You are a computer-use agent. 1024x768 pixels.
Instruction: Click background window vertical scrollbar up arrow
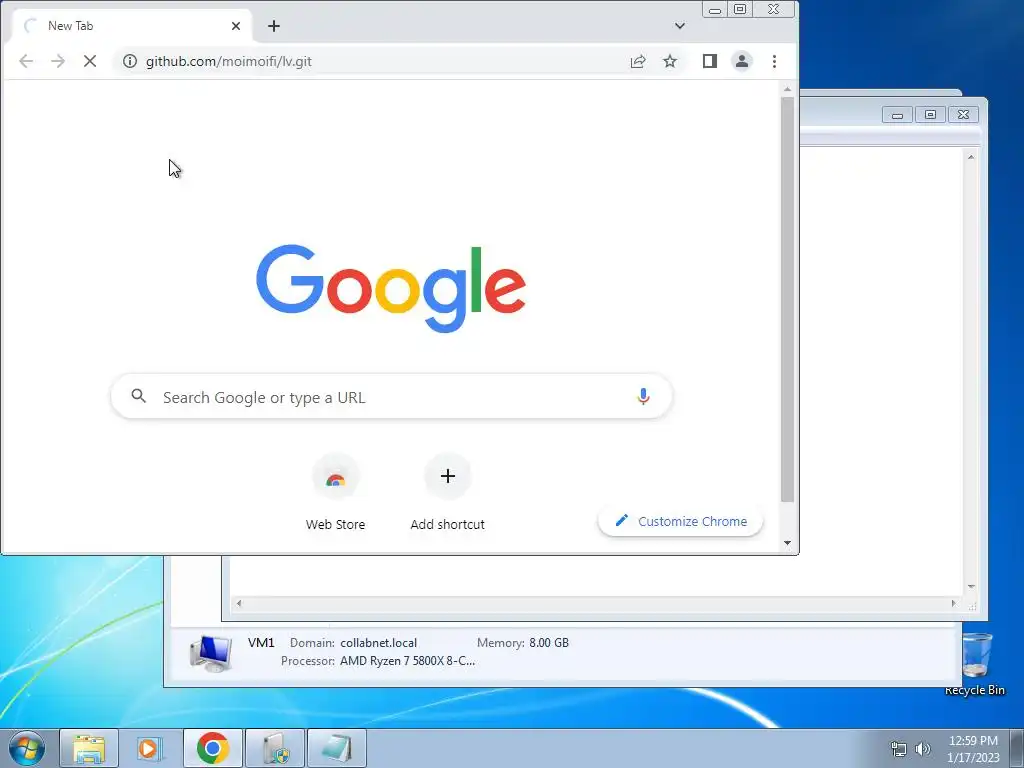tap(971, 157)
